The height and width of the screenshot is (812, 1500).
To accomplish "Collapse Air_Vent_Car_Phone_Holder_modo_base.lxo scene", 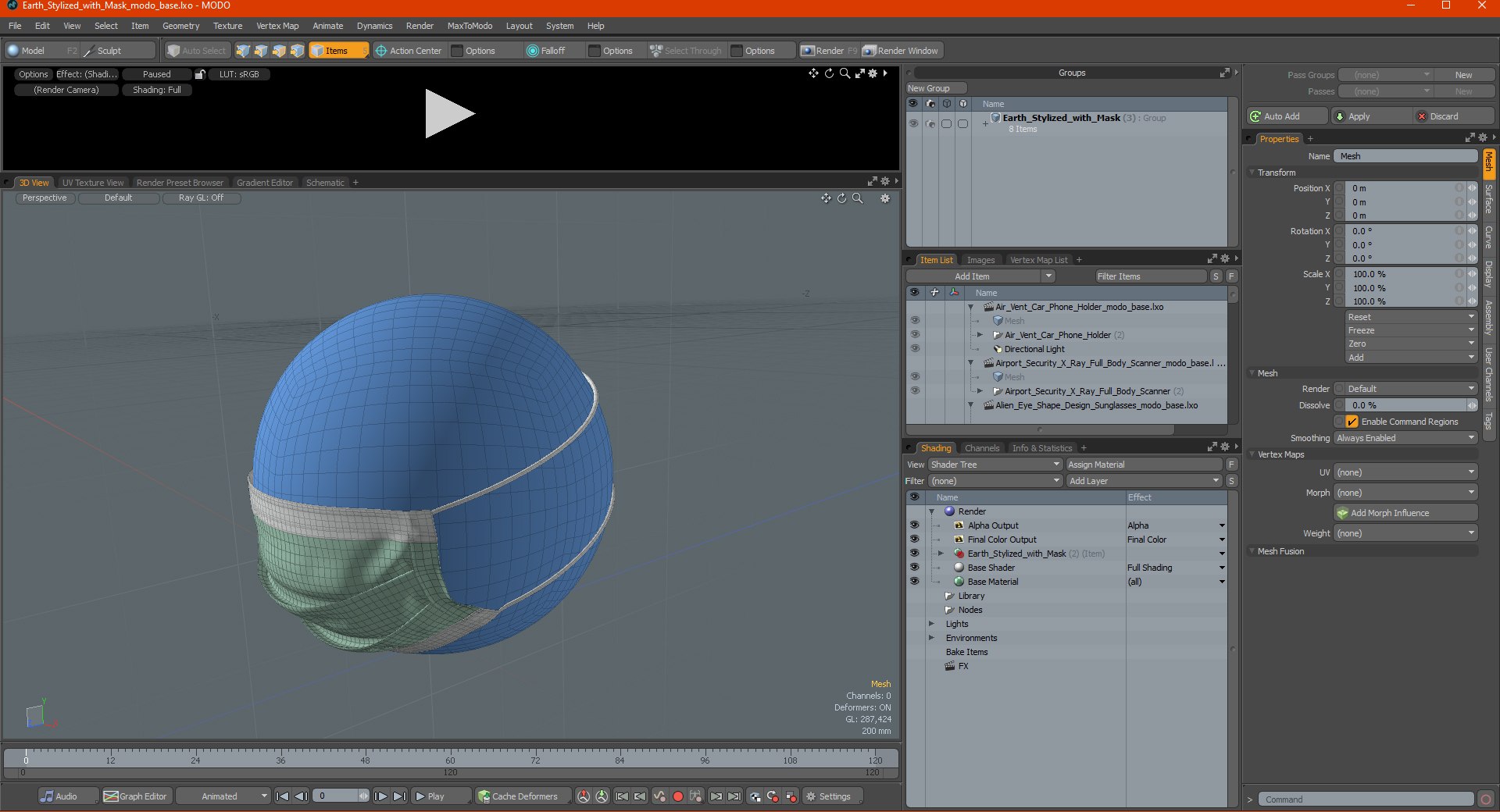I will [x=970, y=307].
